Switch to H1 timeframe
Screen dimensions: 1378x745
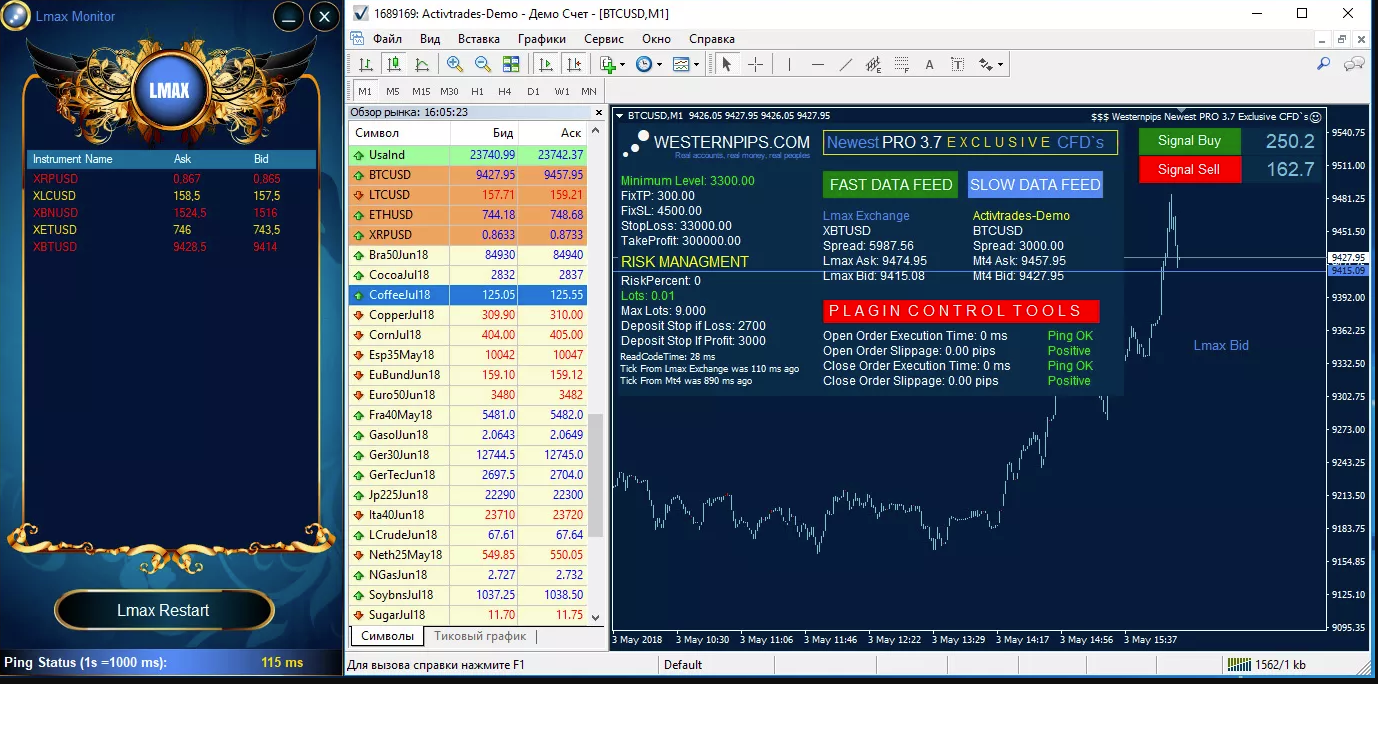coord(477,91)
